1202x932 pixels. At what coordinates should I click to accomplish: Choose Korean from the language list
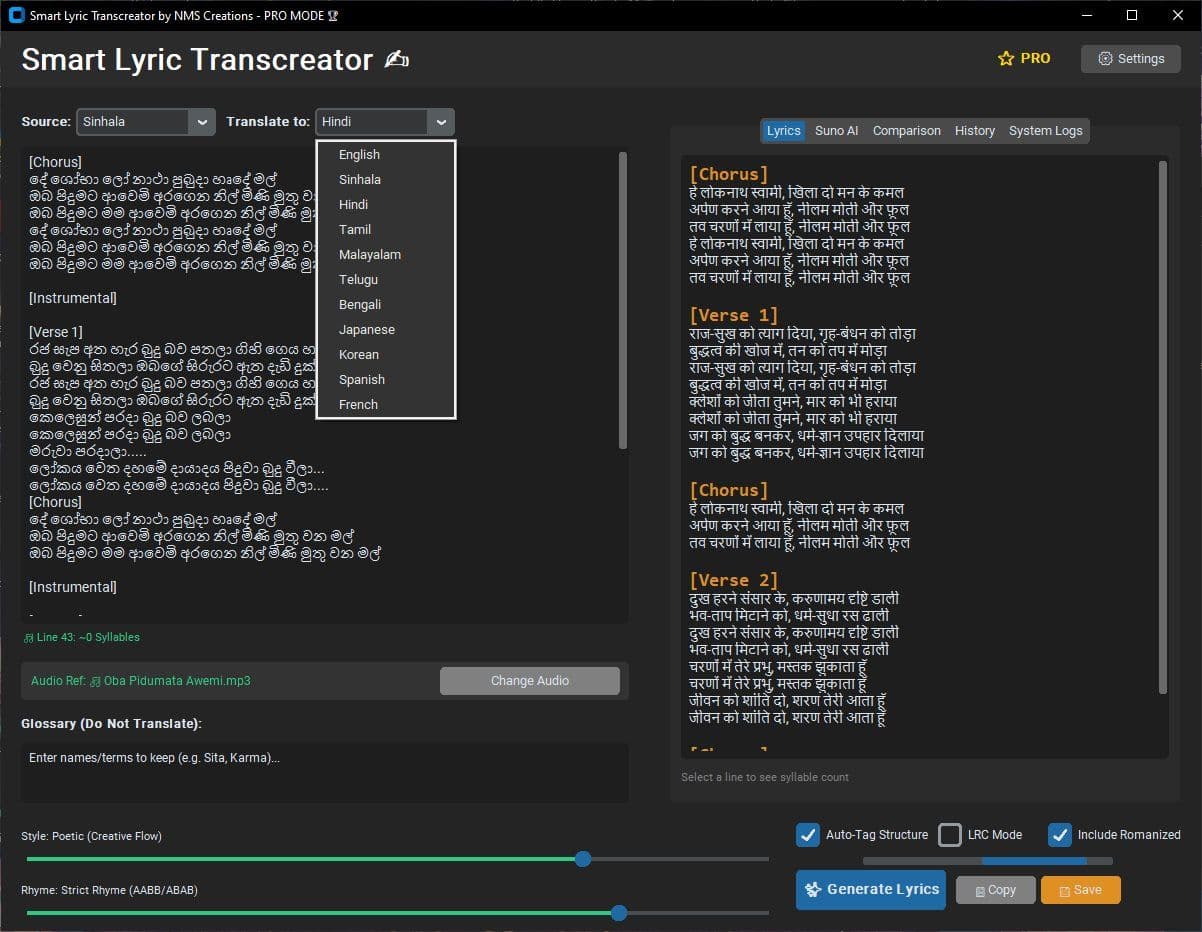click(x=386, y=355)
